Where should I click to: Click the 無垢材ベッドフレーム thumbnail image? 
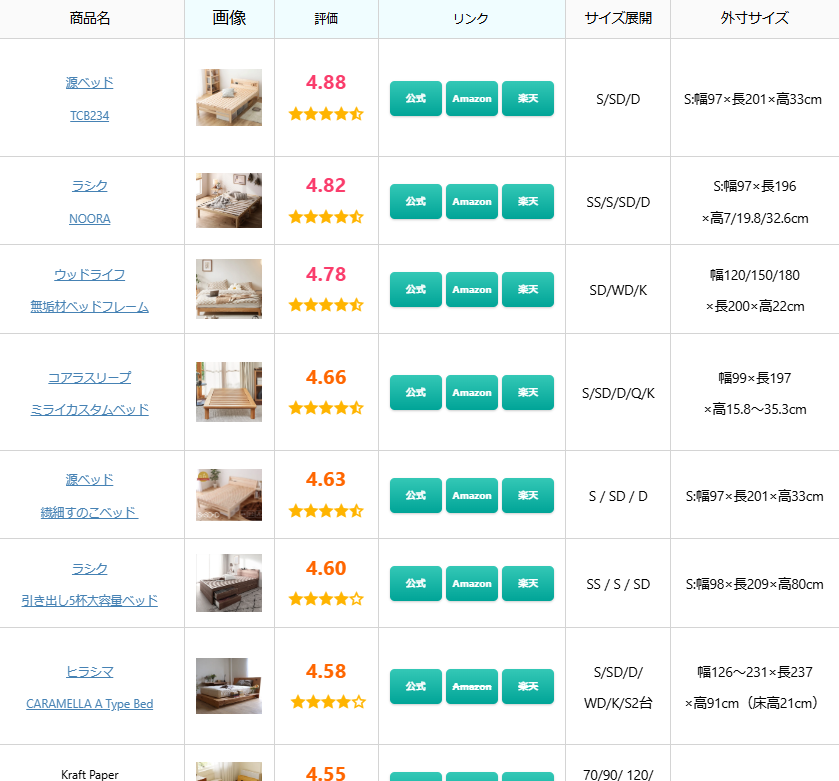[229, 289]
